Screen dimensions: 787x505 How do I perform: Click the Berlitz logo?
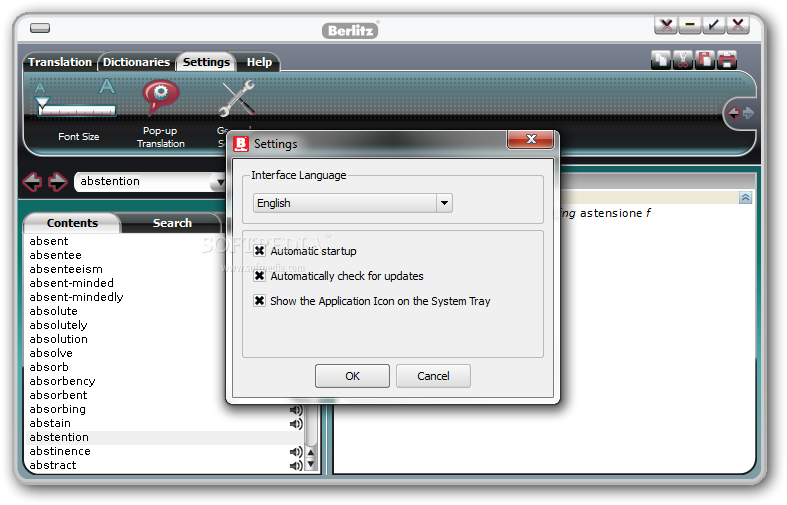(350, 31)
